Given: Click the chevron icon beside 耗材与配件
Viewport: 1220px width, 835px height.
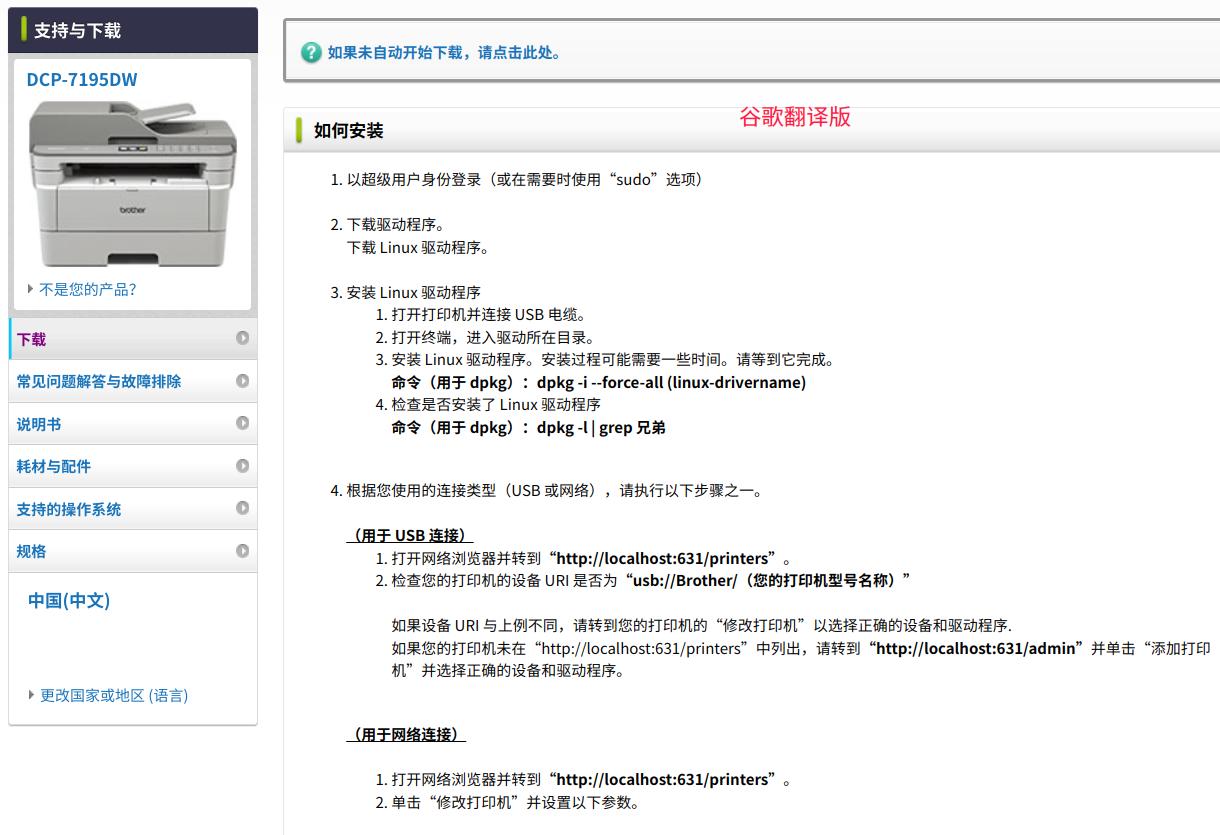Looking at the screenshot, I should [243, 466].
